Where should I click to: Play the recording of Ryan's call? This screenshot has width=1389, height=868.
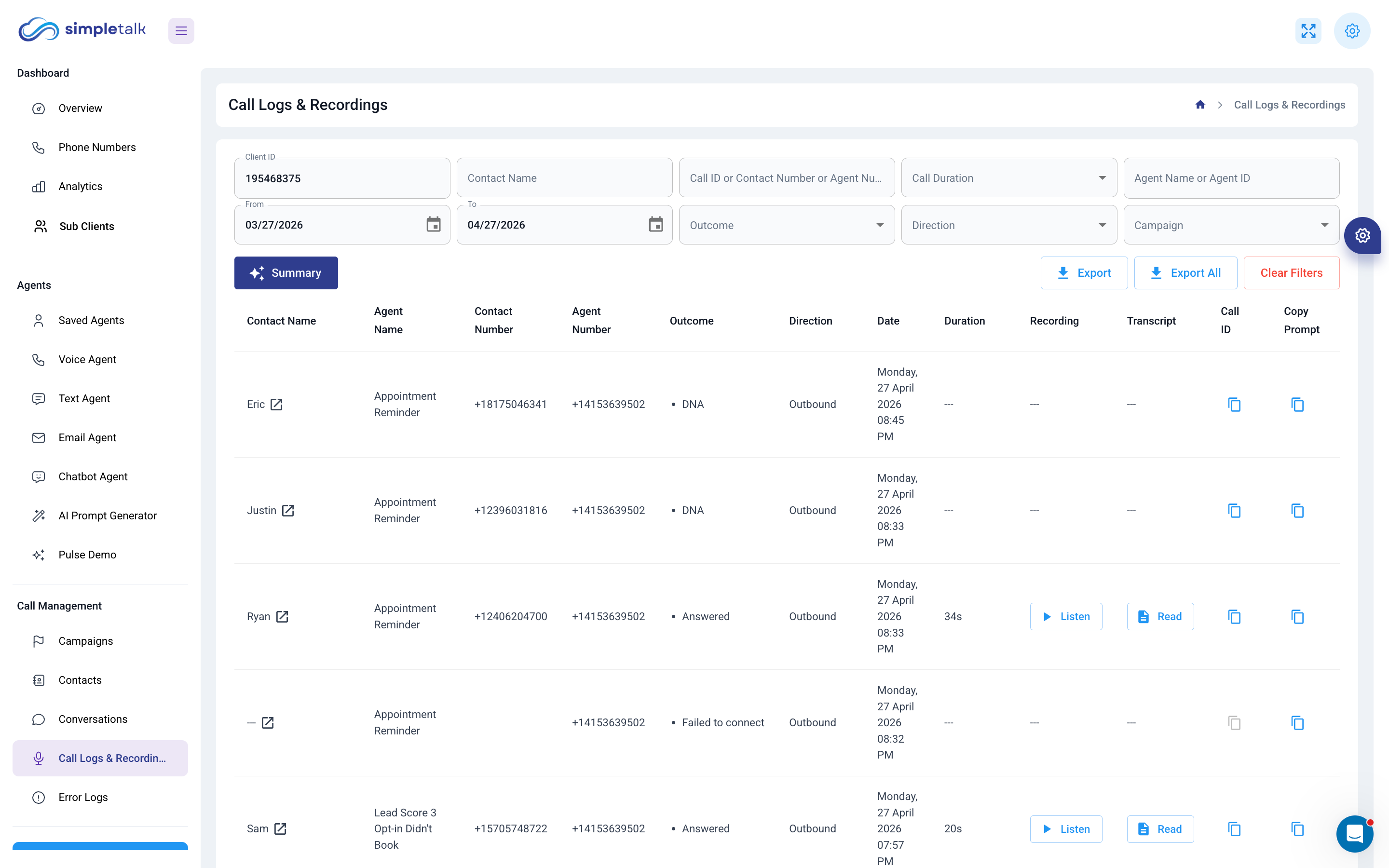click(x=1066, y=616)
